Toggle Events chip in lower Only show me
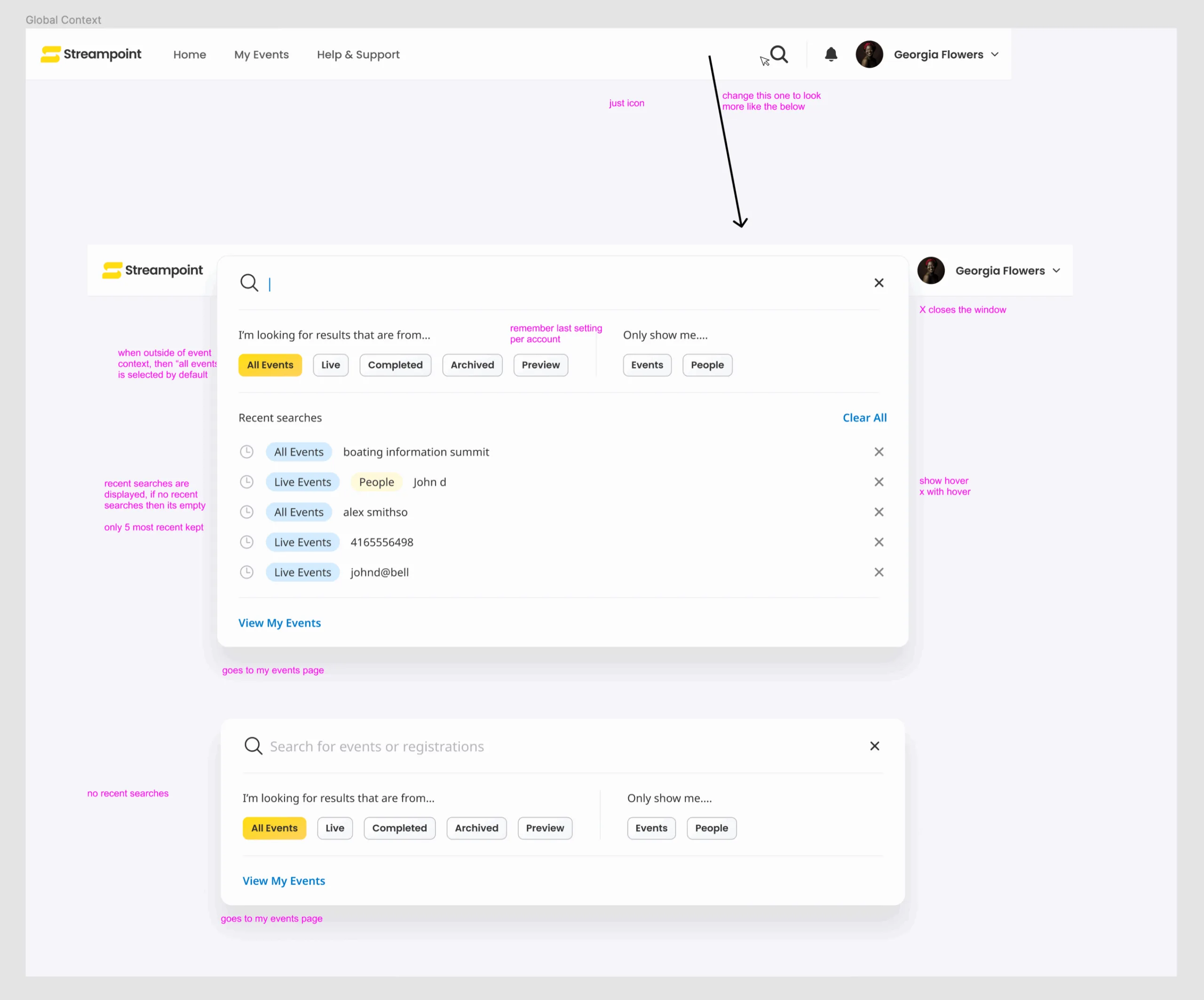Viewport: 1204px width, 1000px height. (x=651, y=829)
